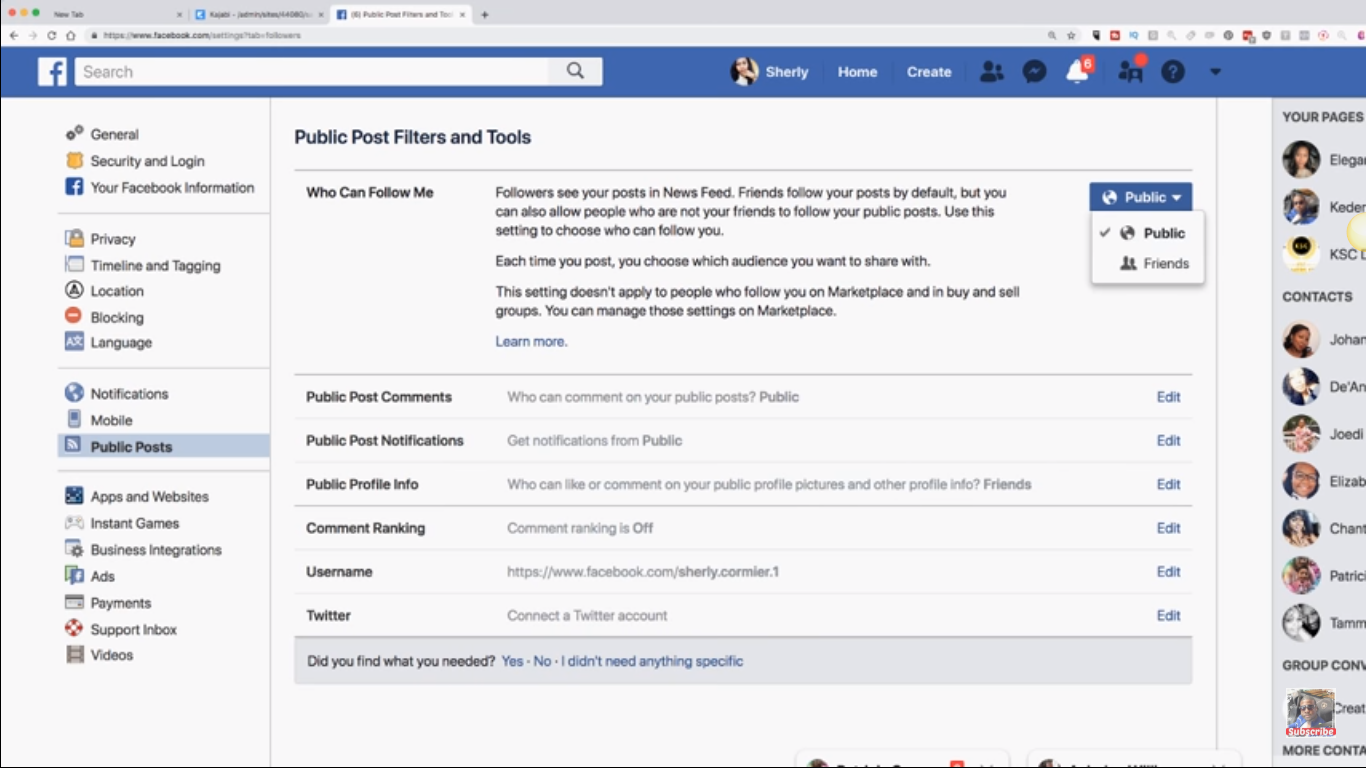Click the Blocking red icon
The image size is (1366, 768).
click(74, 317)
